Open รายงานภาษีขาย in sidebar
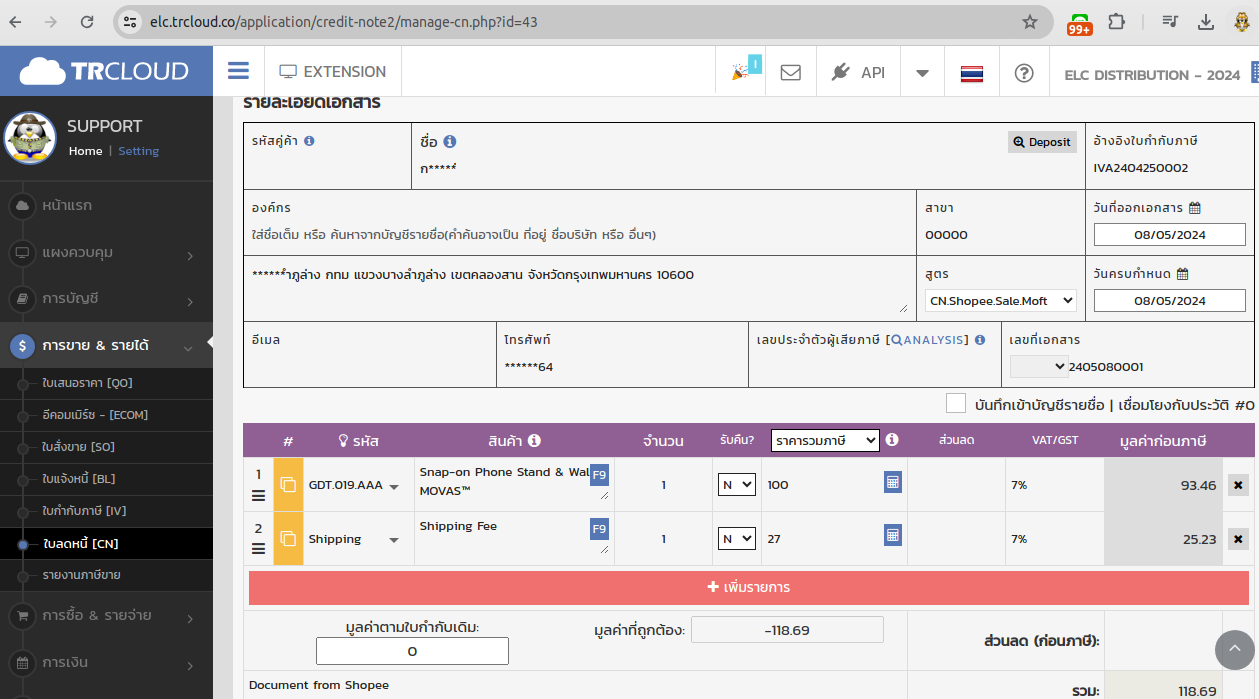Viewport: 1259px width, 699px height. [81, 575]
